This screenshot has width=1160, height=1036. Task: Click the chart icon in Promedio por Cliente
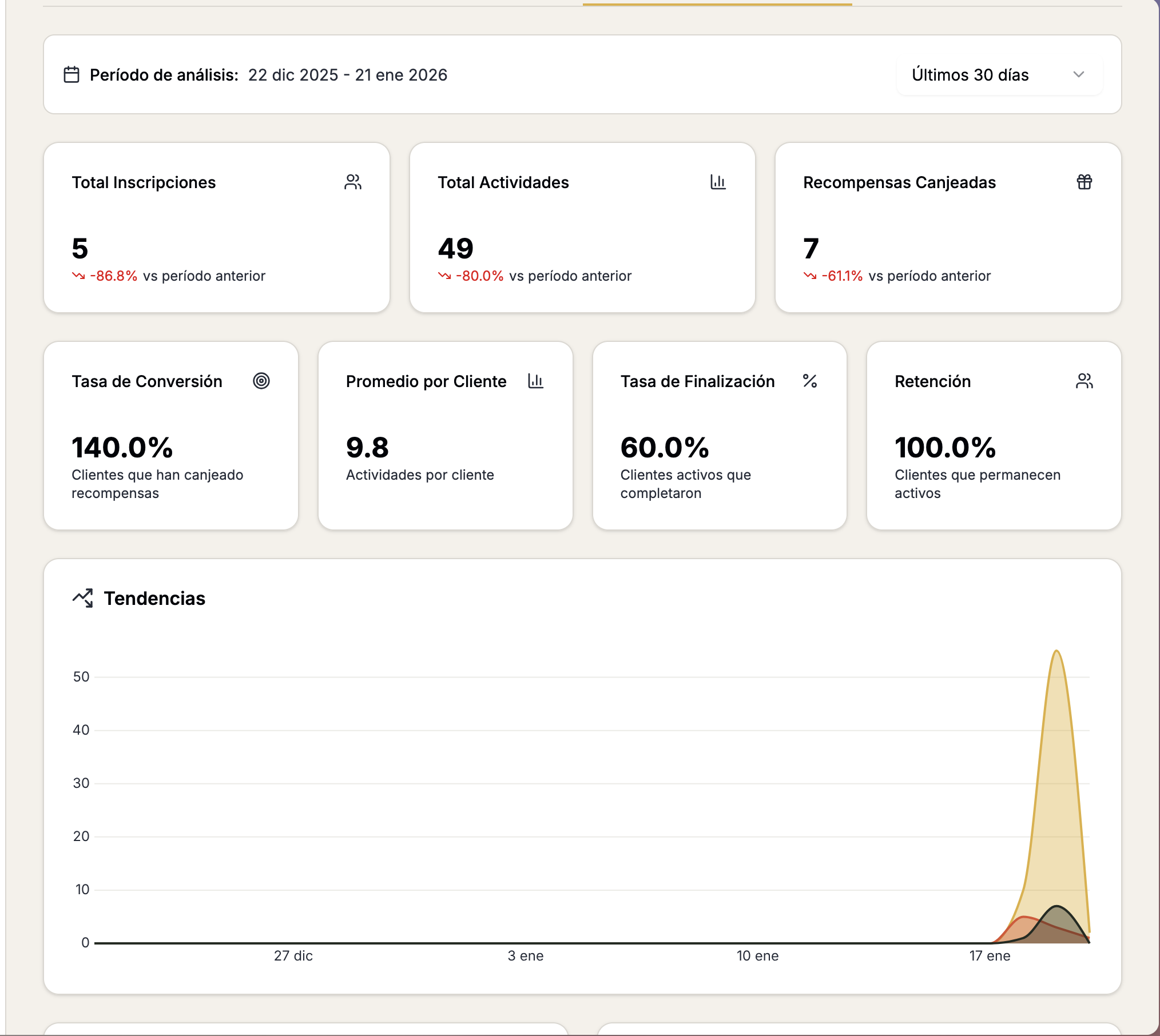(x=535, y=381)
